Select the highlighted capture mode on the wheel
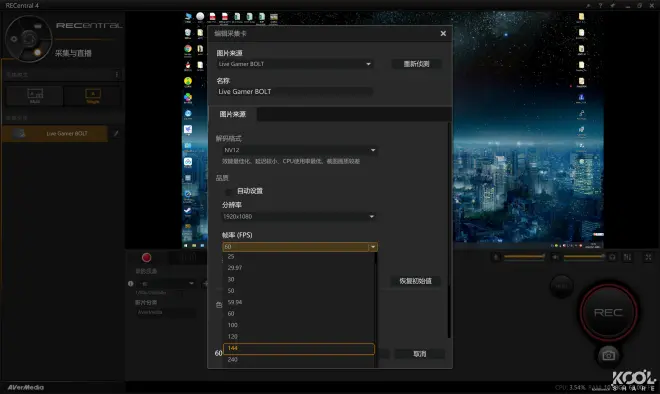 coord(37,52)
